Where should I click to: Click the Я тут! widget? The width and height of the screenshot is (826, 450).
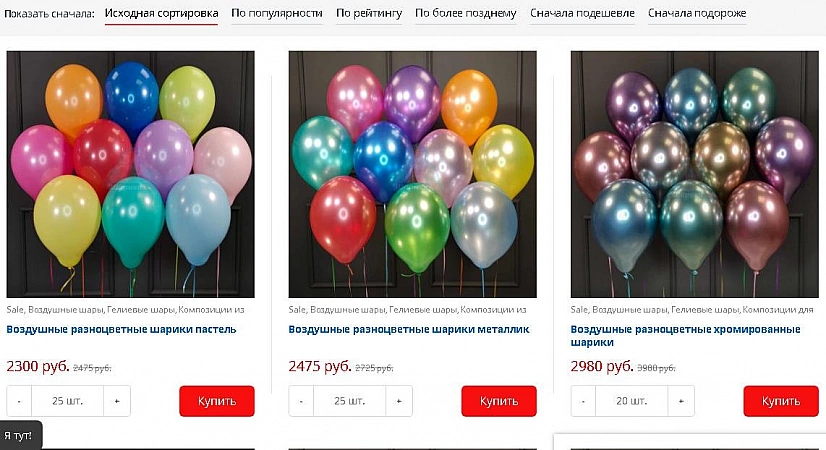point(19,435)
